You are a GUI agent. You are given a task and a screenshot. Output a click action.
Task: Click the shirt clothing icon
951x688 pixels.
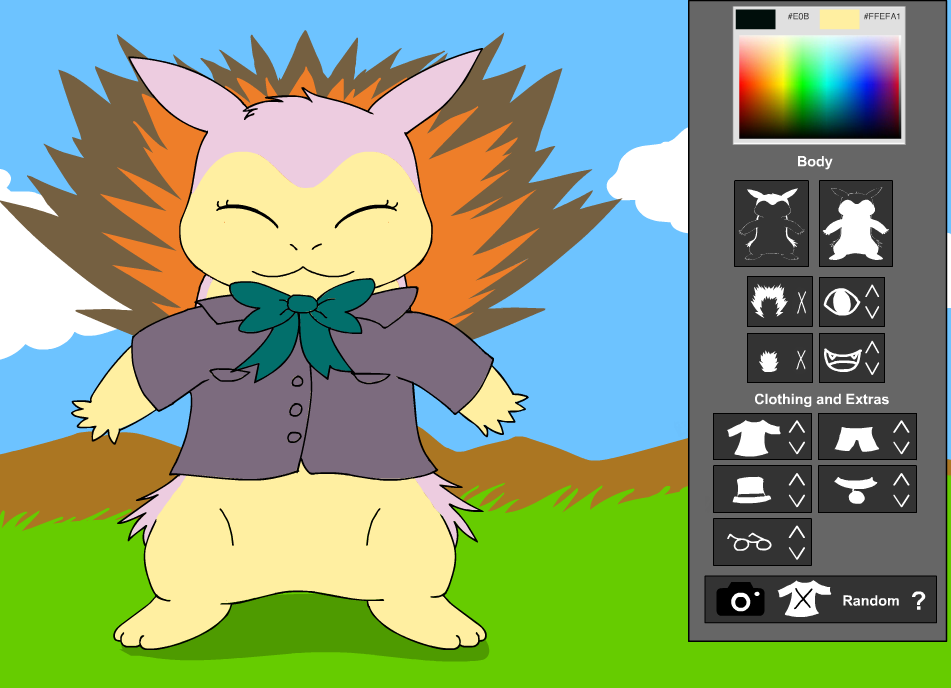754,437
